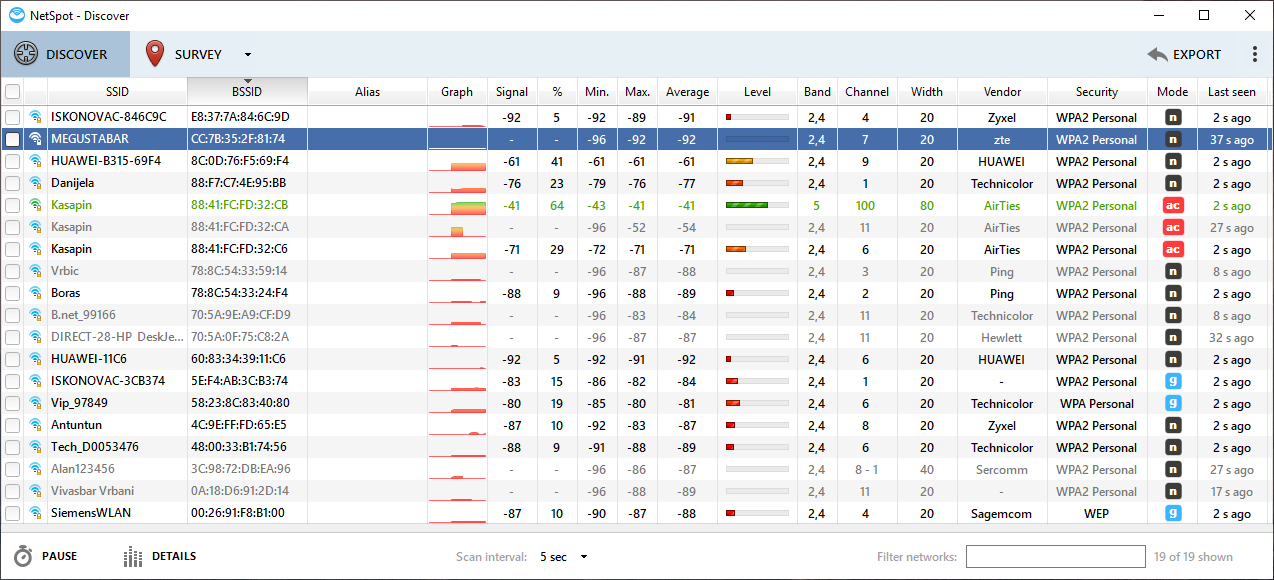Click Wi-Fi icon for Boras network
This screenshot has height=580, width=1274.
click(x=36, y=293)
